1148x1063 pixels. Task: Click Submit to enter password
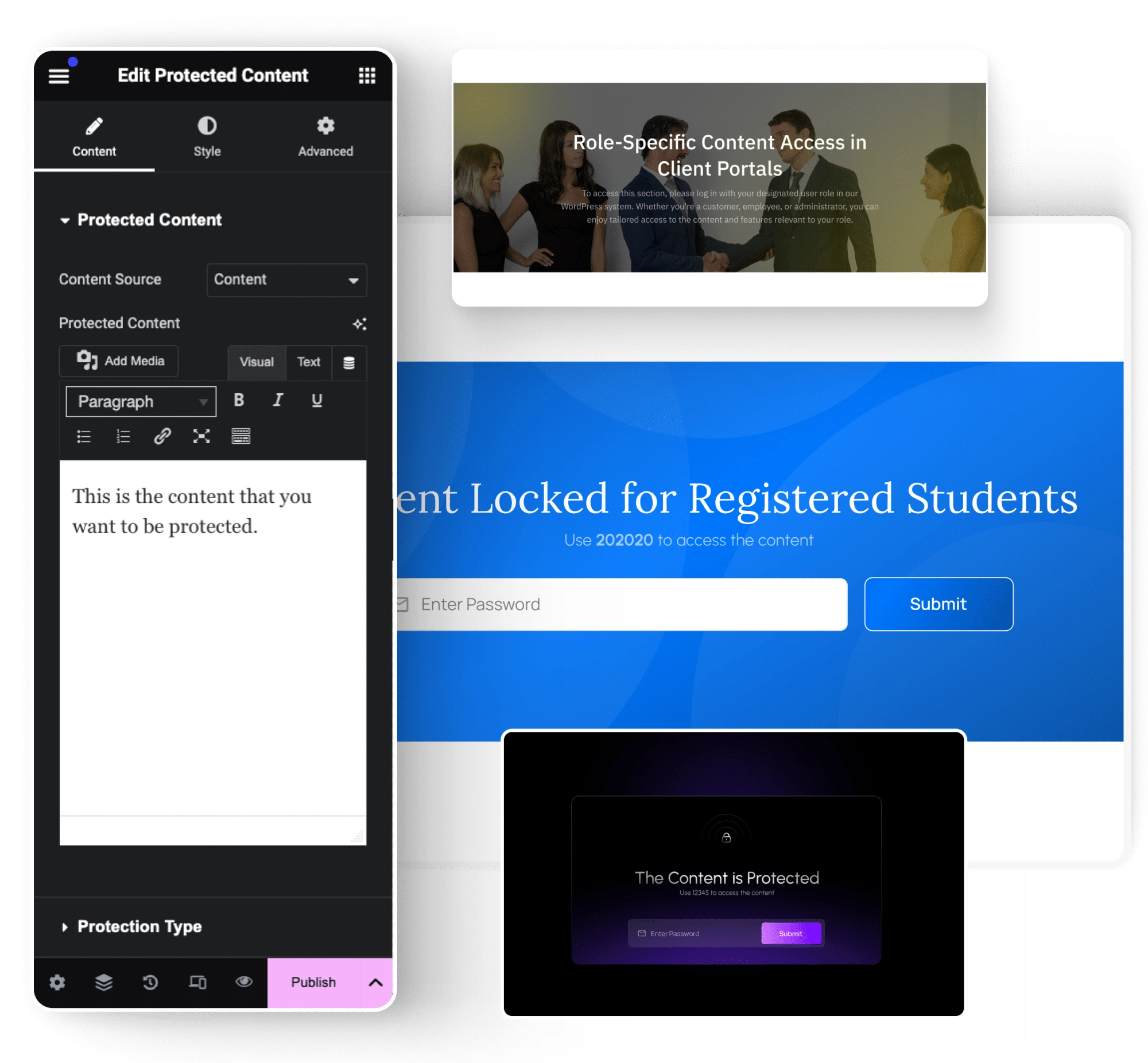(937, 603)
